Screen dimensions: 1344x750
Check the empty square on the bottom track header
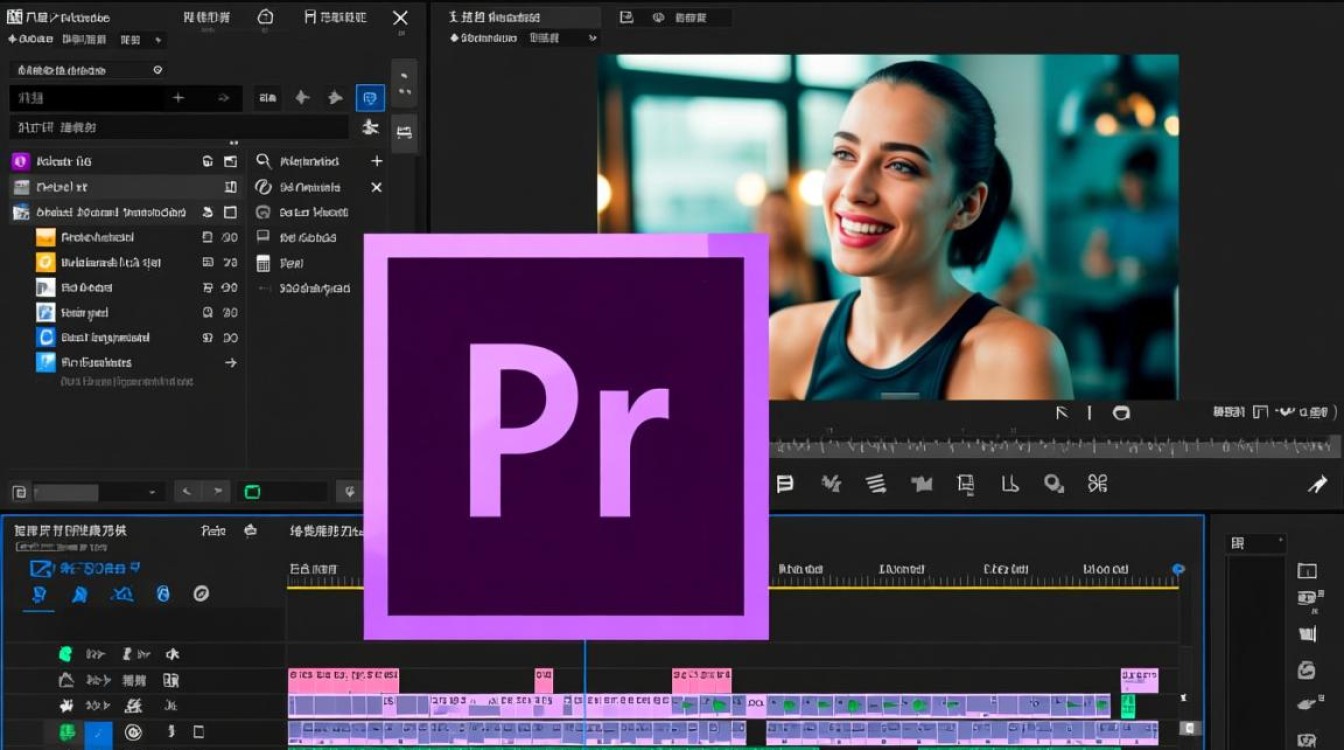pyautogui.click(x=199, y=732)
